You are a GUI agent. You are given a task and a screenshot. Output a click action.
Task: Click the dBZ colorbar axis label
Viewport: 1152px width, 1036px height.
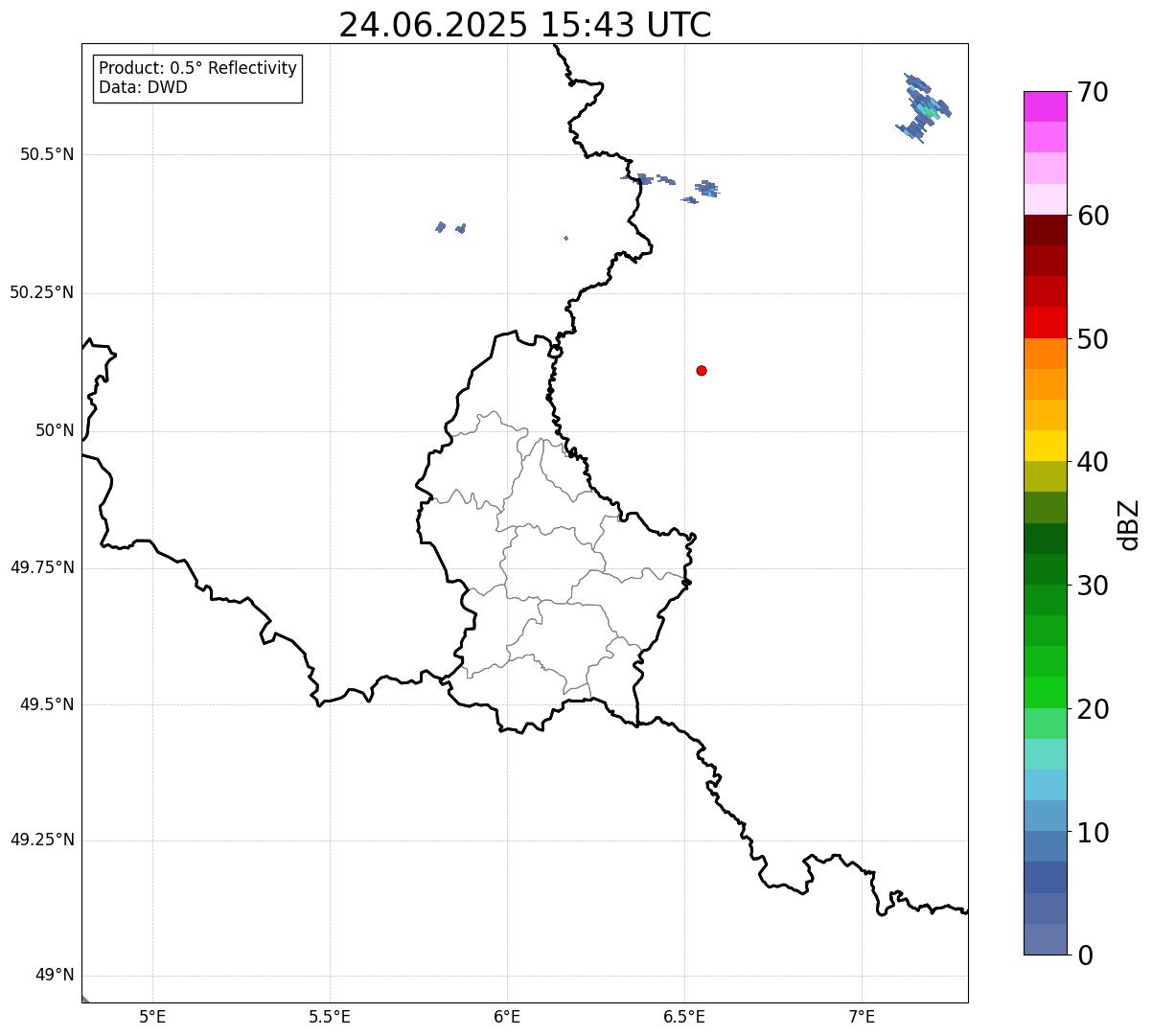[x=1129, y=523]
